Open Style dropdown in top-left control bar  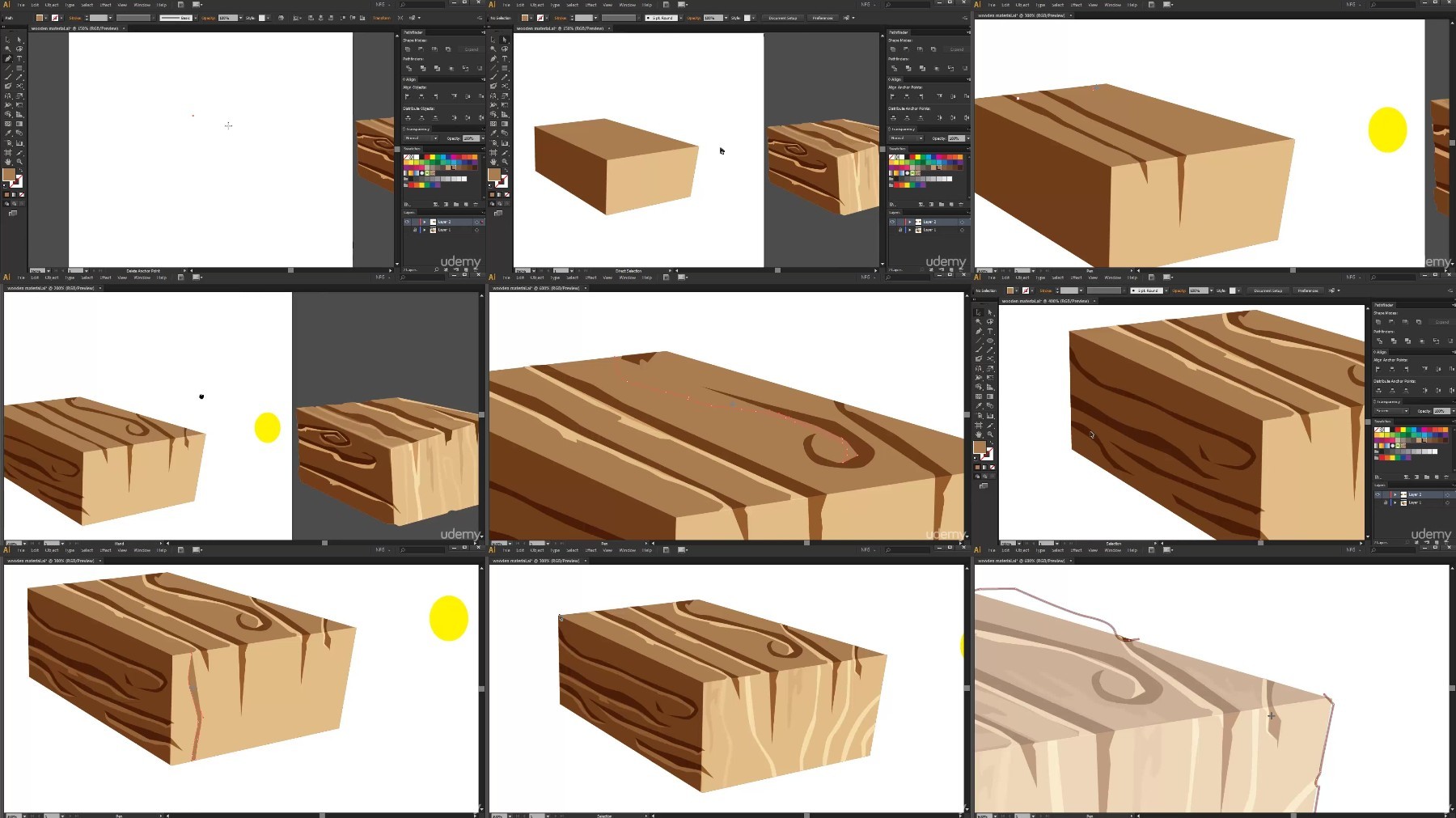click(x=268, y=18)
